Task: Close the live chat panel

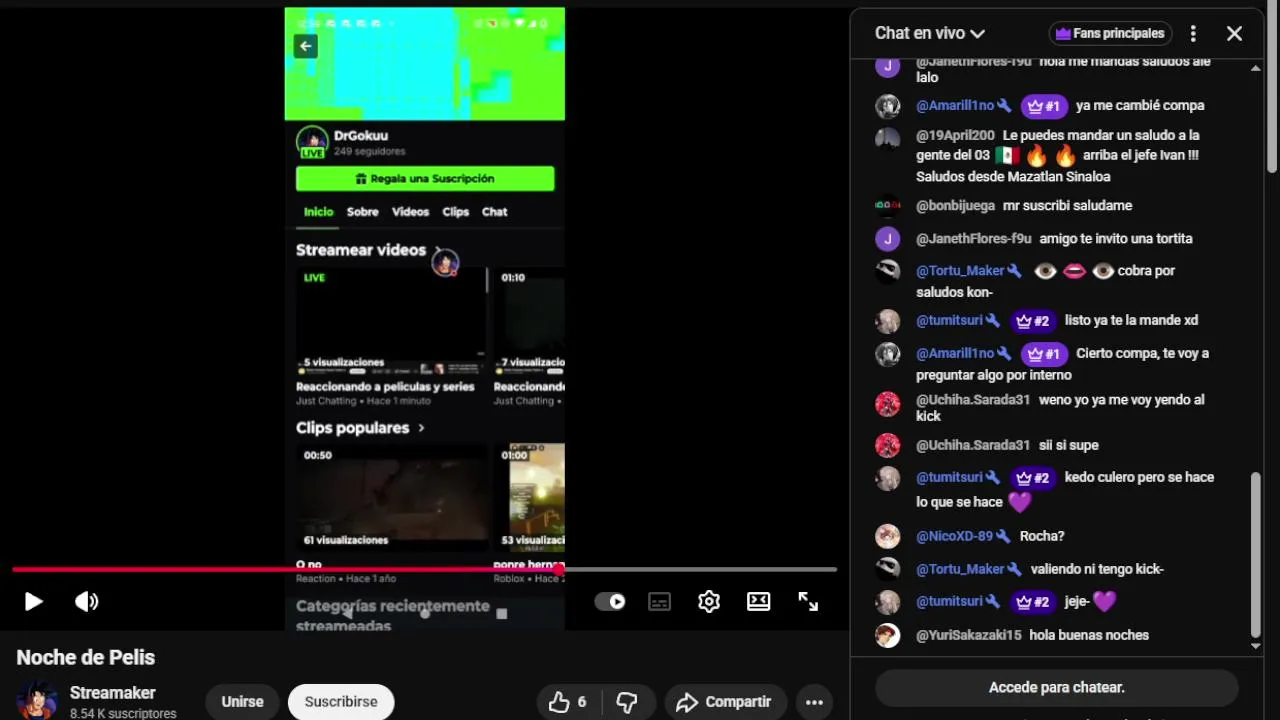Action: coord(1235,34)
